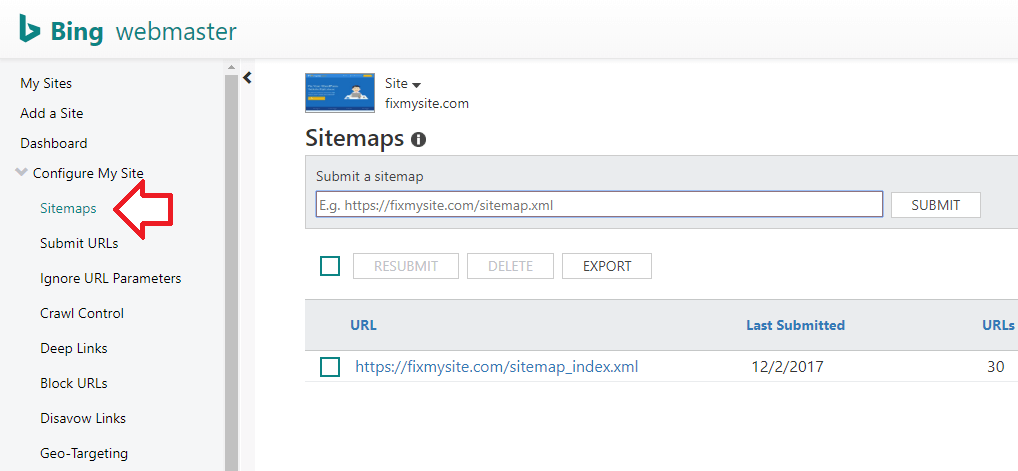This screenshot has width=1018, height=471.
Task: Go to Disavow Links
Action: [83, 418]
